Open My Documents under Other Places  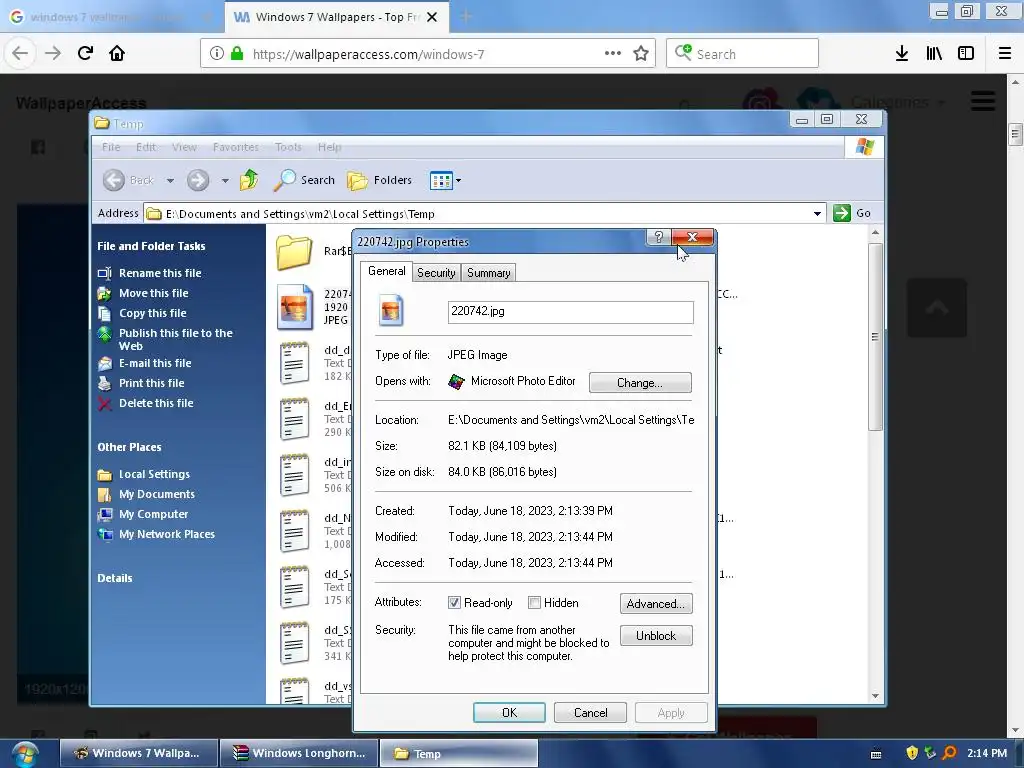[x=157, y=494]
